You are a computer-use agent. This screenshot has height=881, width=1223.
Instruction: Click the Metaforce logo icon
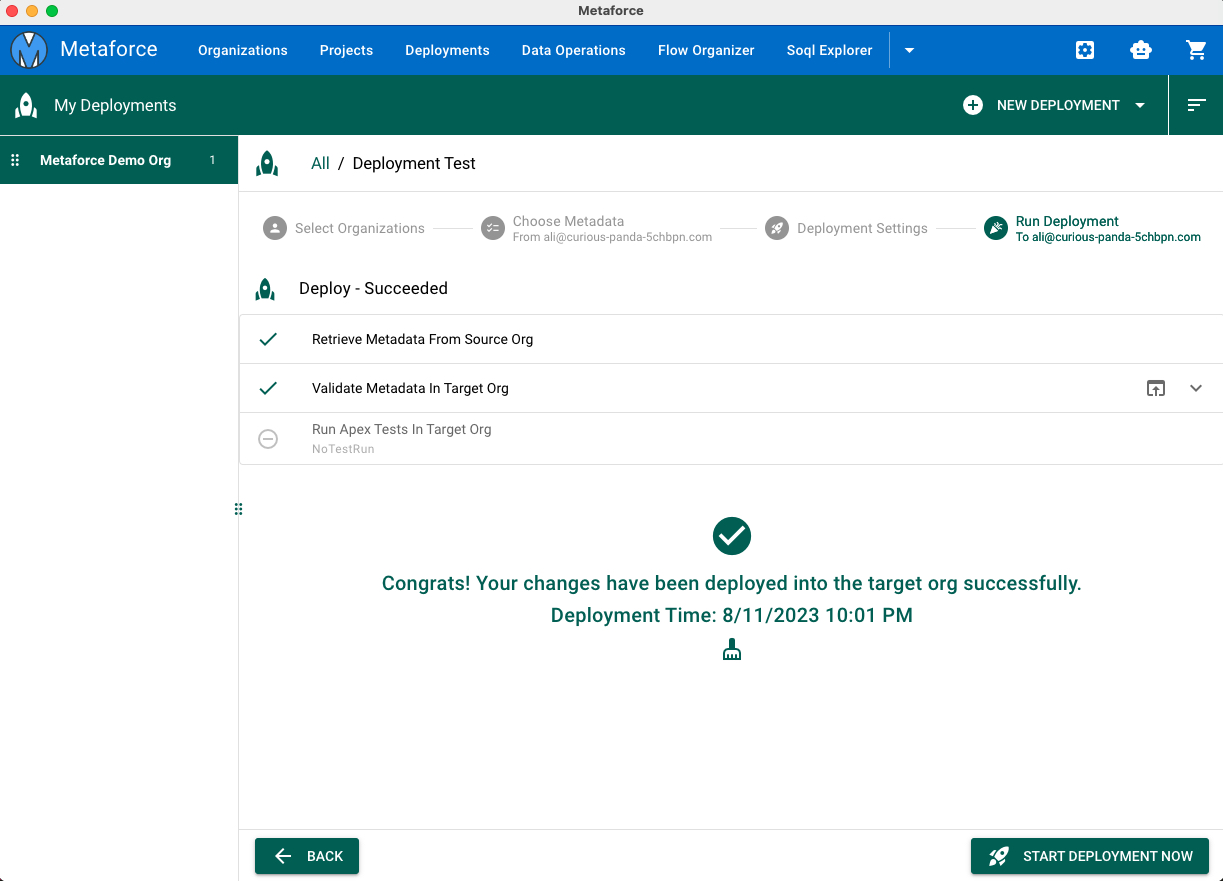[x=29, y=50]
